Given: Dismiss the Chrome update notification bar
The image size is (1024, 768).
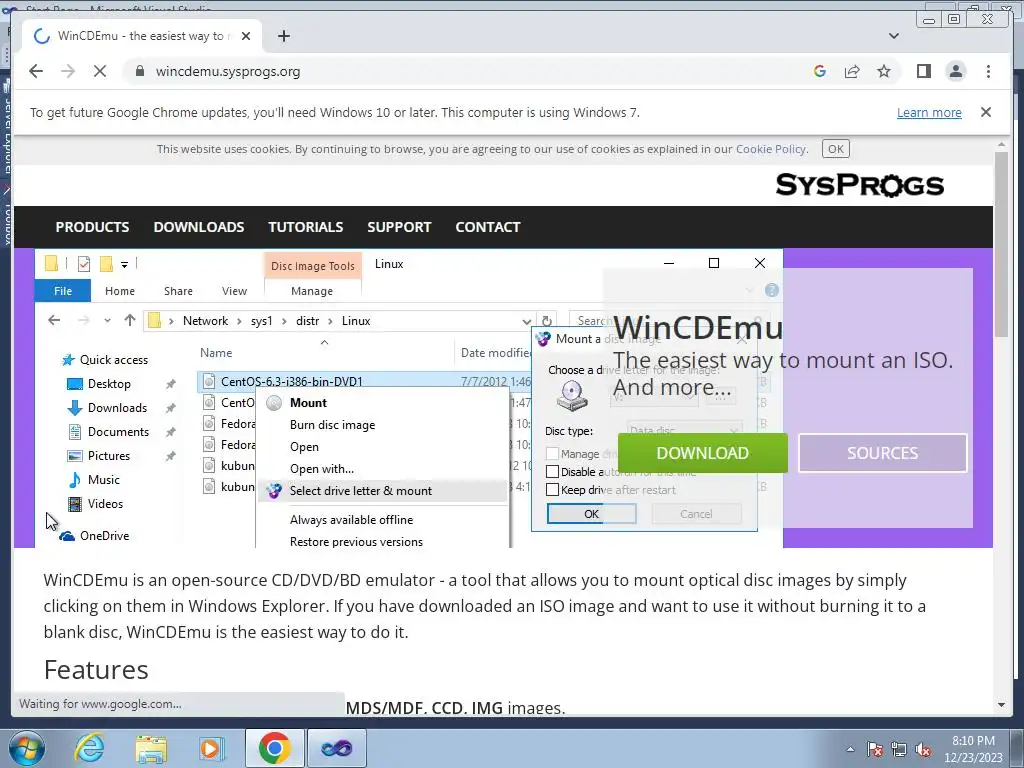Looking at the screenshot, I should [985, 112].
